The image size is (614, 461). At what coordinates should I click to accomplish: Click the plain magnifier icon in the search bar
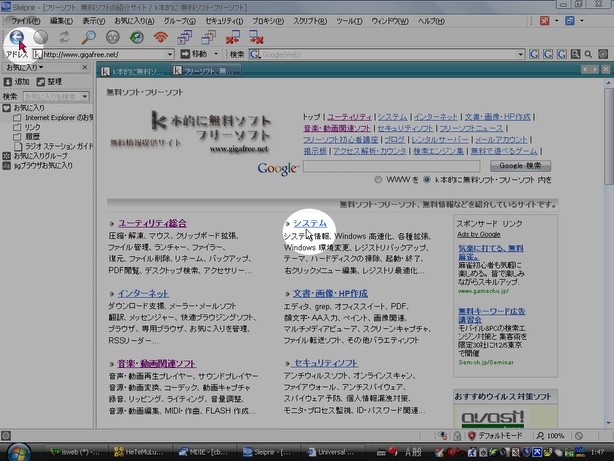588,54
